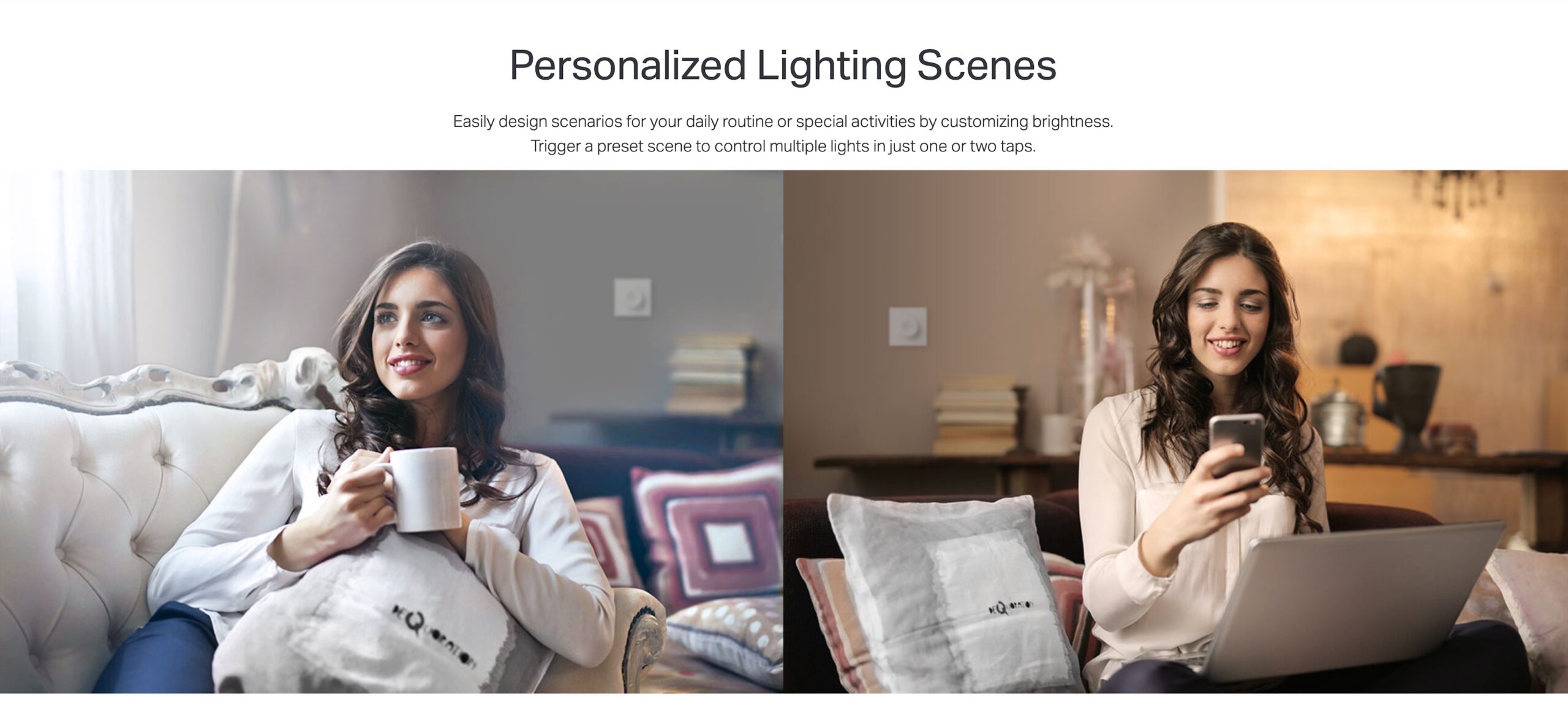1568x725 pixels.
Task: Click the stack of books in left photo
Action: coord(710,373)
